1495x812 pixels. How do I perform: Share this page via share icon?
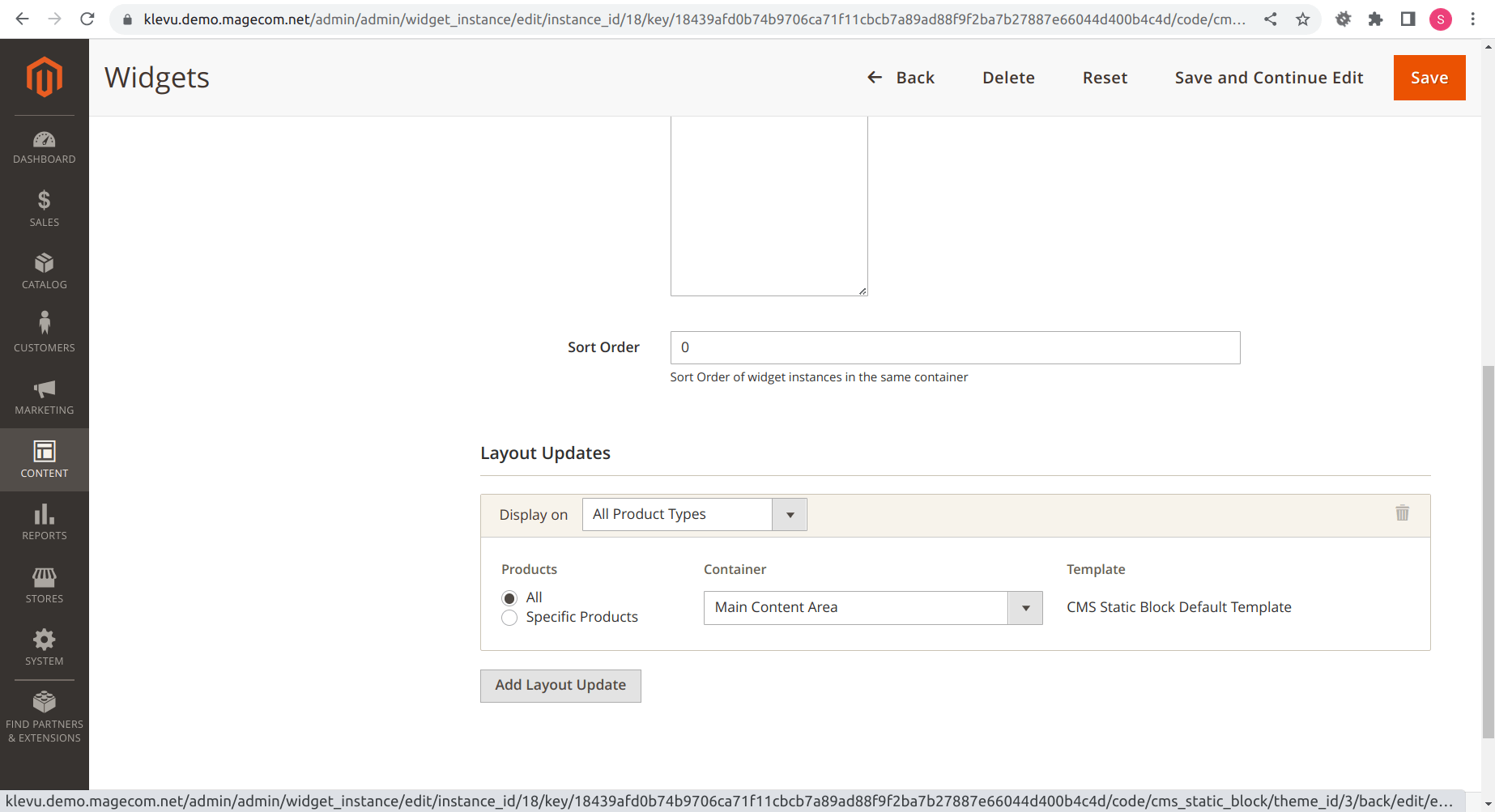pos(1271,19)
